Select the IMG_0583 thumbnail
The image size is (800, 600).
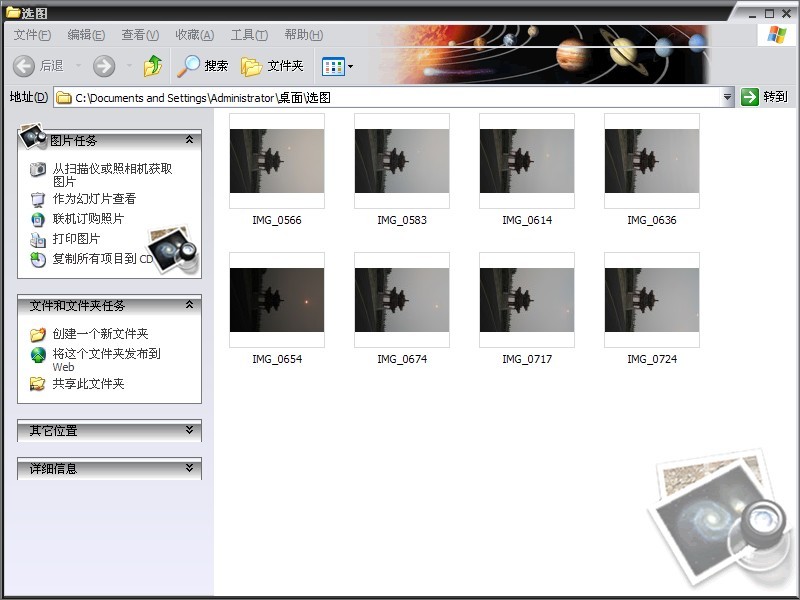(x=402, y=161)
